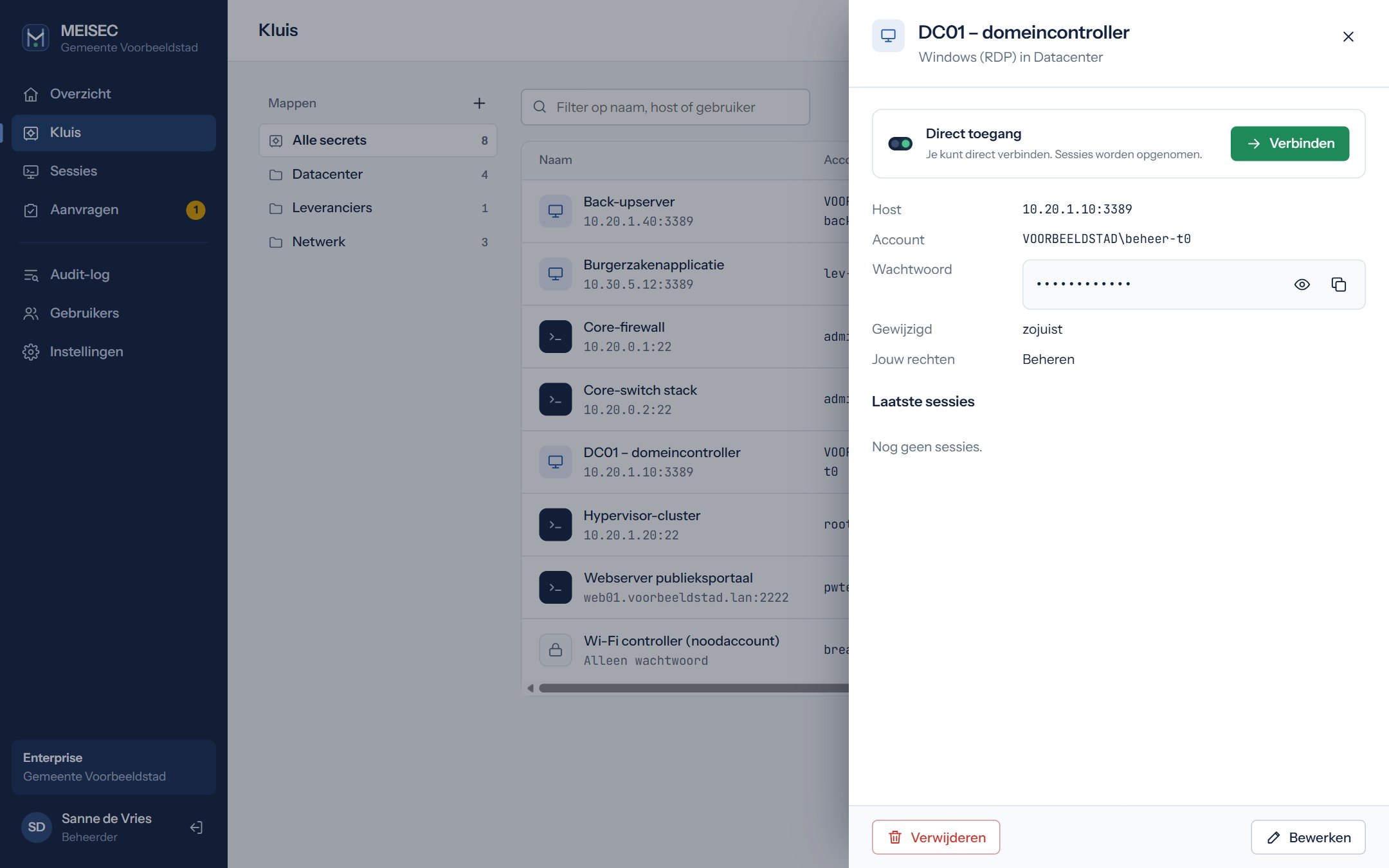This screenshot has width=1389, height=868.
Task: Open Instellingen settings page
Action: pyautogui.click(x=114, y=352)
